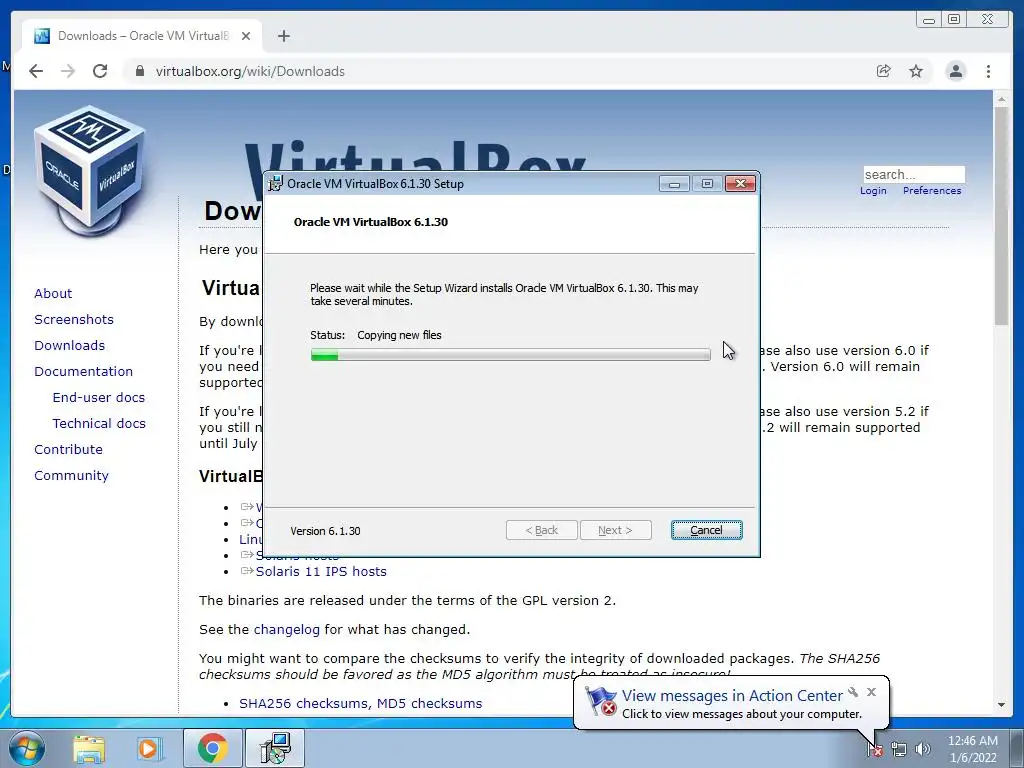
Task: Open the Chrome profile avatar
Action: coord(955,71)
